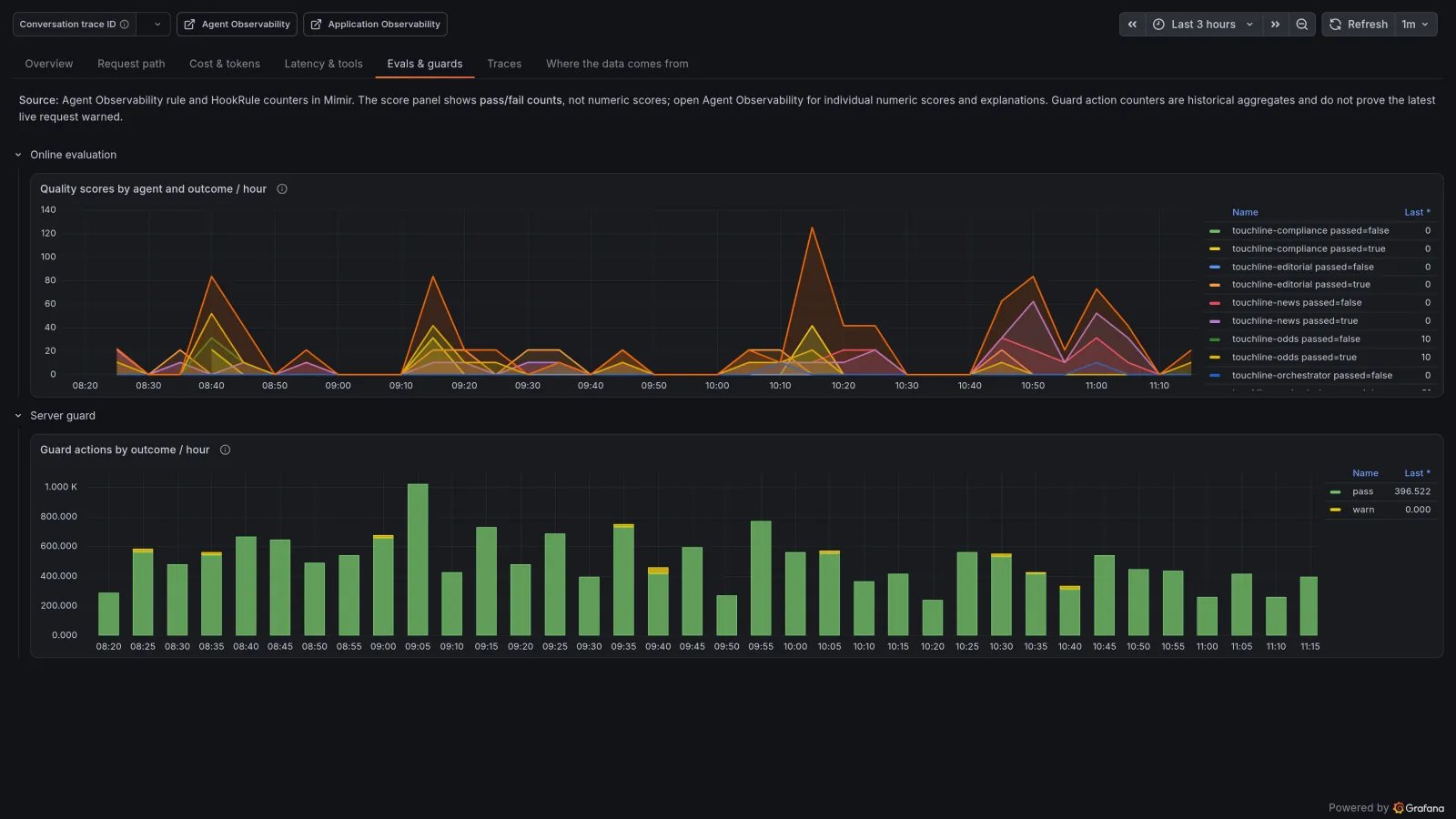Image resolution: width=1456 pixels, height=819 pixels.
Task: Click the Refresh dashboard button
Action: [x=1359, y=25]
